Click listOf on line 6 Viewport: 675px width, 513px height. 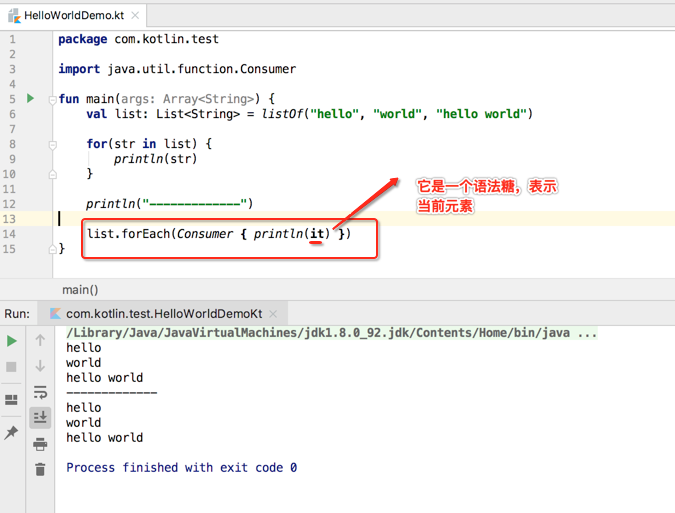[x=282, y=114]
